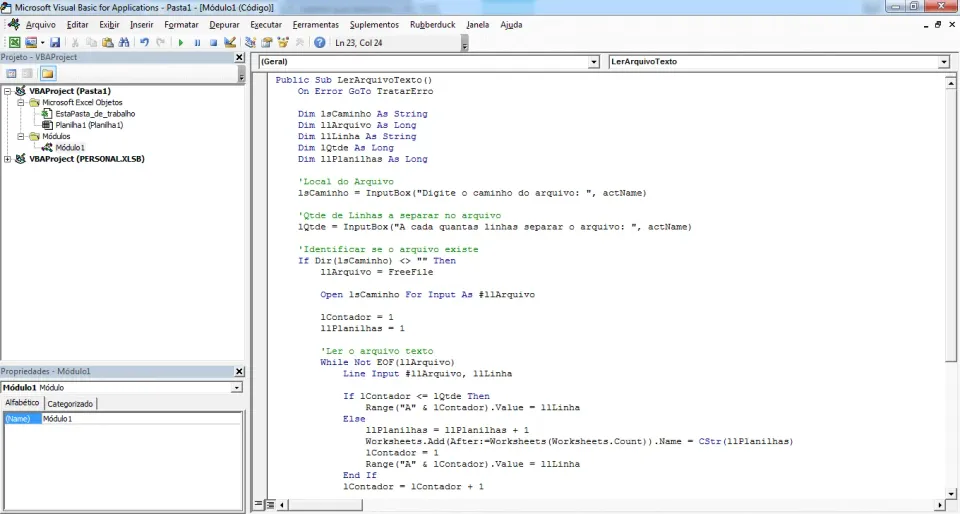This screenshot has height=514, width=960.
Task: Open the Arquivo menu
Action: [40, 24]
